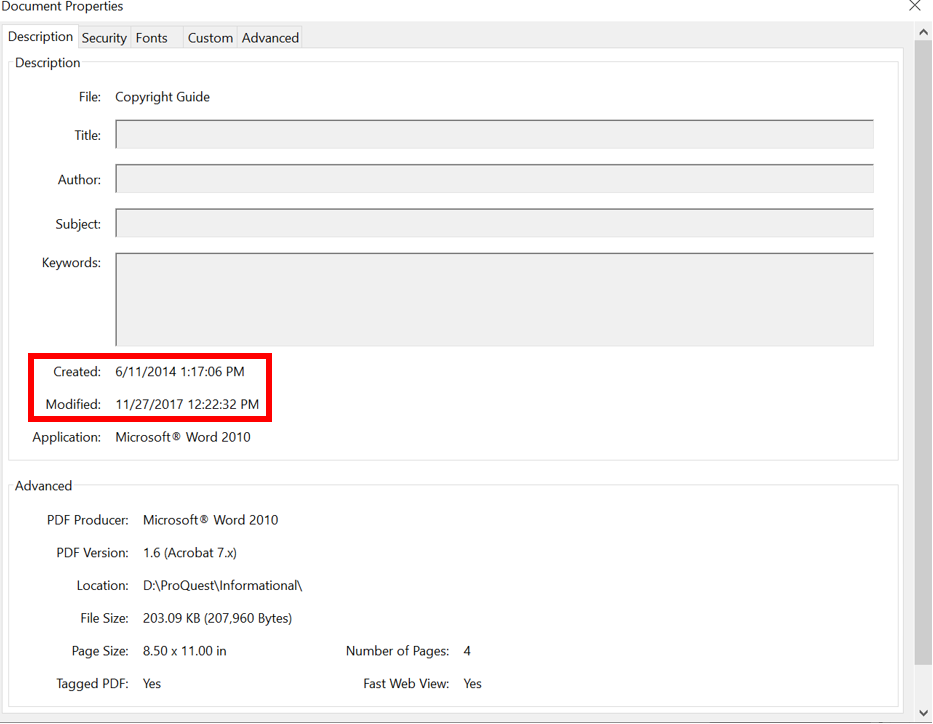Click the Created date value
Viewport: 933px width, 724px height.
(x=179, y=372)
